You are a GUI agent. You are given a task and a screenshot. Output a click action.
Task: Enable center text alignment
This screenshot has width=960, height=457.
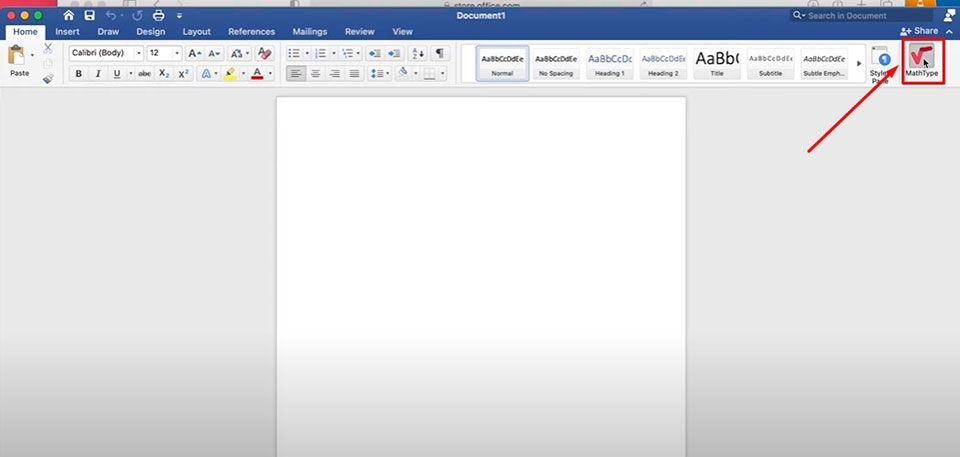coord(315,74)
